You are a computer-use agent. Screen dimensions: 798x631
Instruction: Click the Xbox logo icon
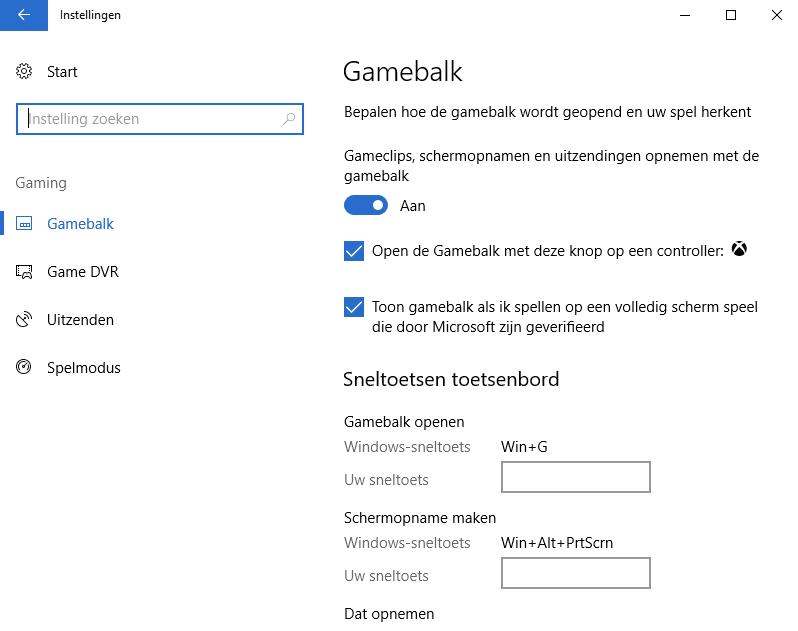[739, 250]
